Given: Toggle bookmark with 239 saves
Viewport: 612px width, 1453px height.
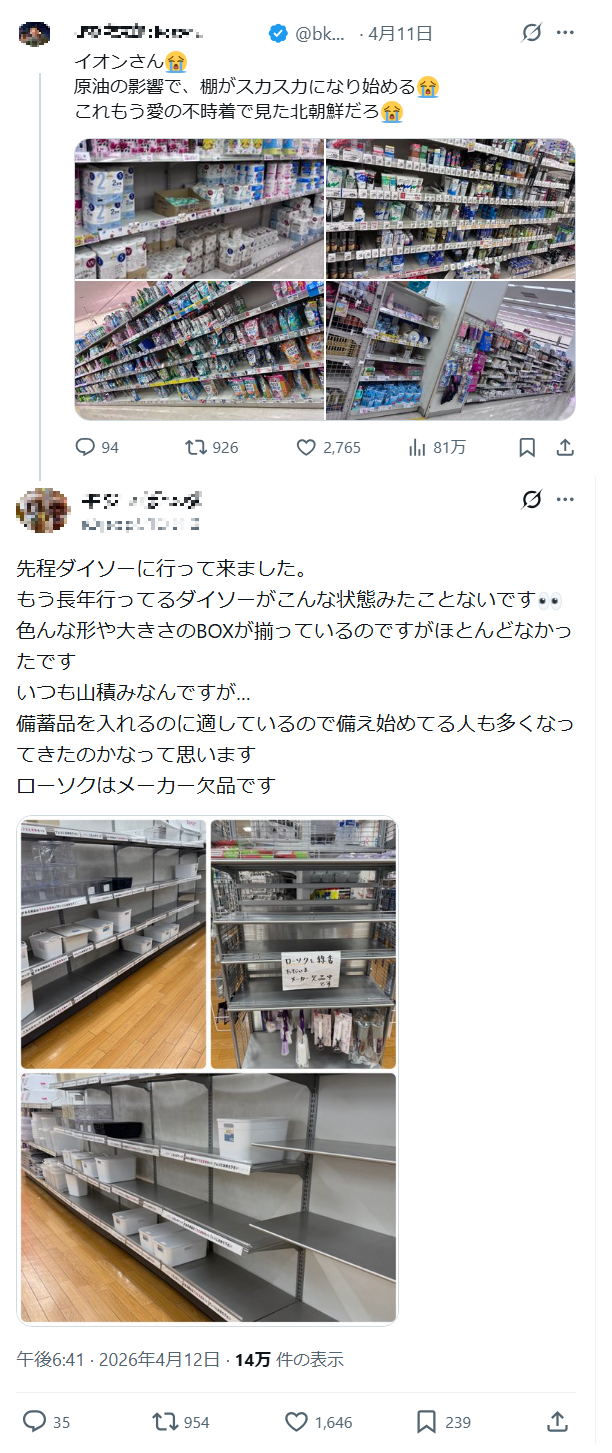Looking at the screenshot, I should (x=427, y=1421).
